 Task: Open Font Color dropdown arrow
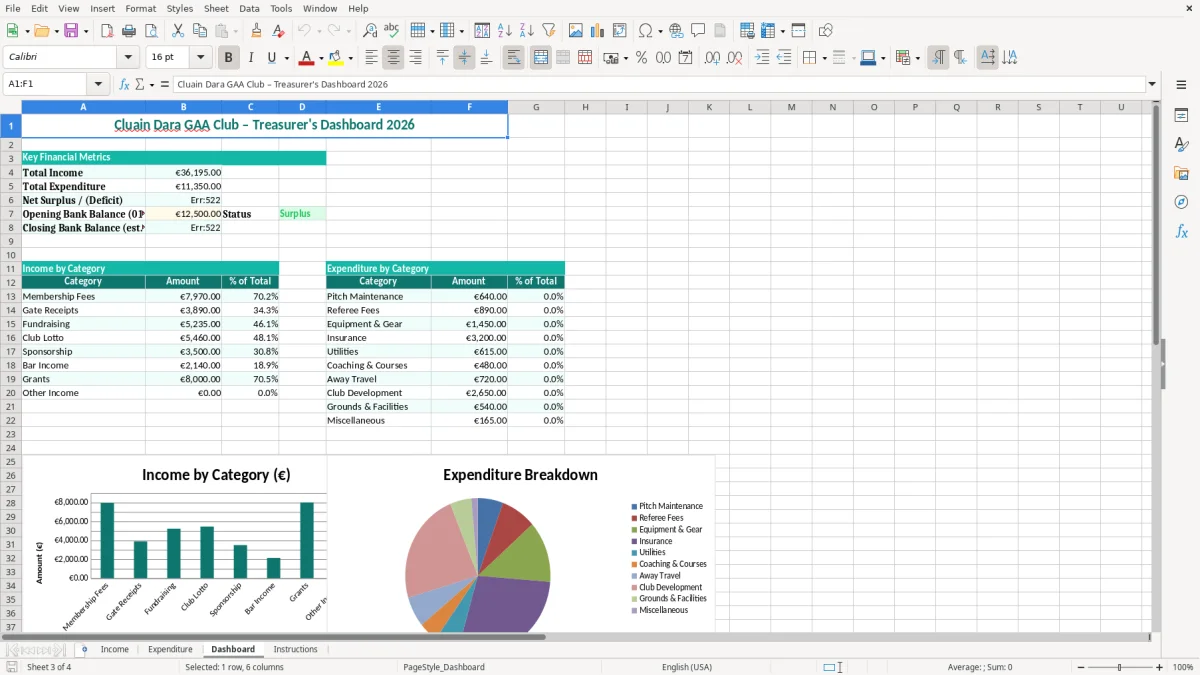320,58
